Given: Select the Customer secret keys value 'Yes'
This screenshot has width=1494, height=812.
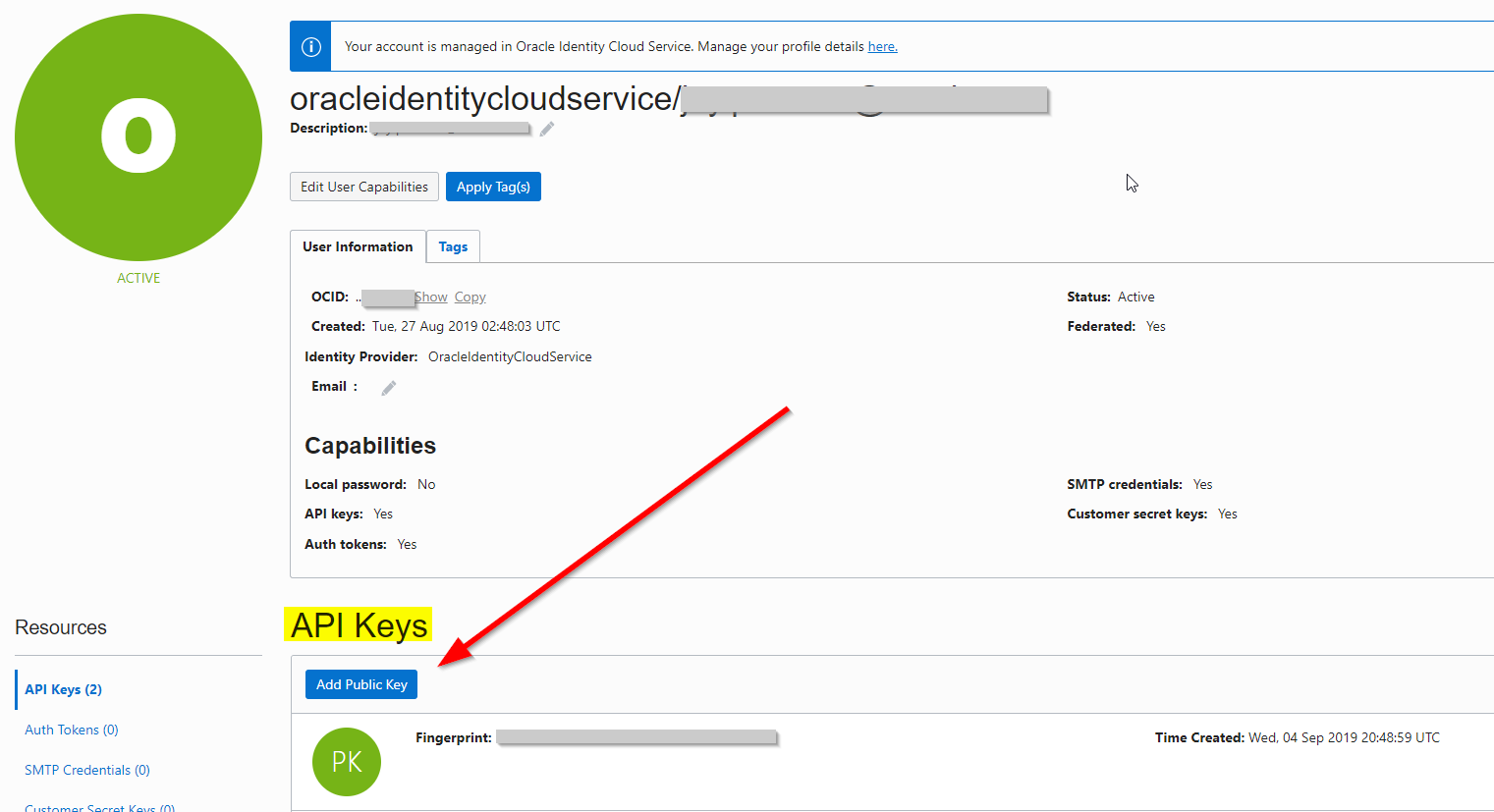Looking at the screenshot, I should tap(1228, 514).
